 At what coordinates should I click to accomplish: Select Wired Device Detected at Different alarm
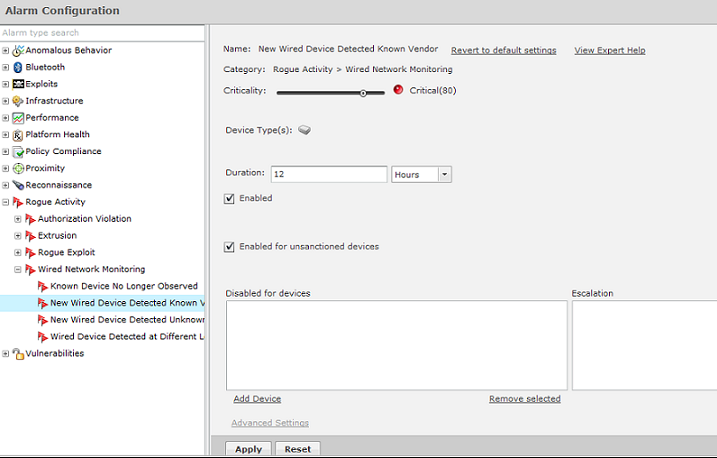tap(127, 337)
